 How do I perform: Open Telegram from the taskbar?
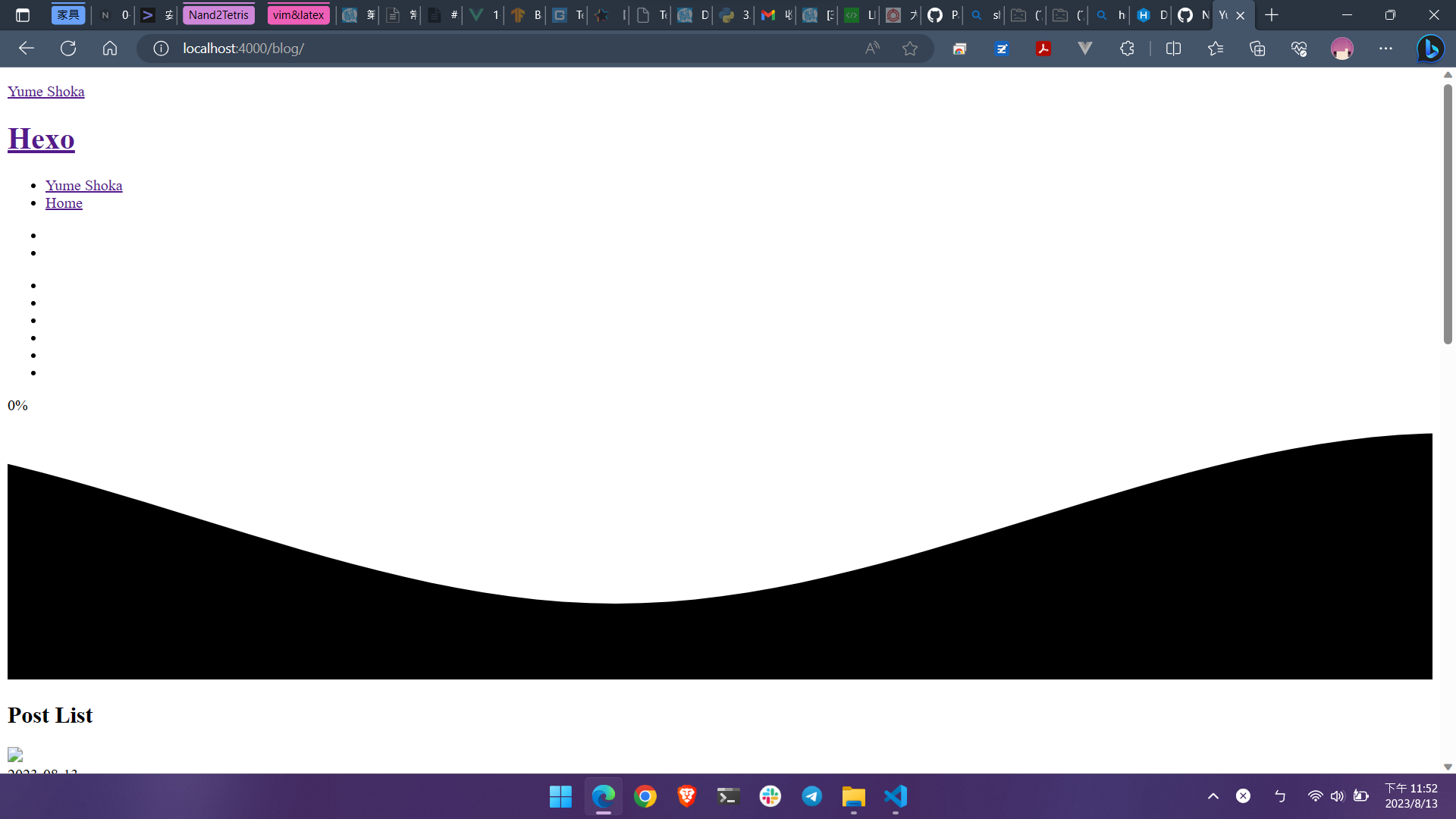coord(812,796)
